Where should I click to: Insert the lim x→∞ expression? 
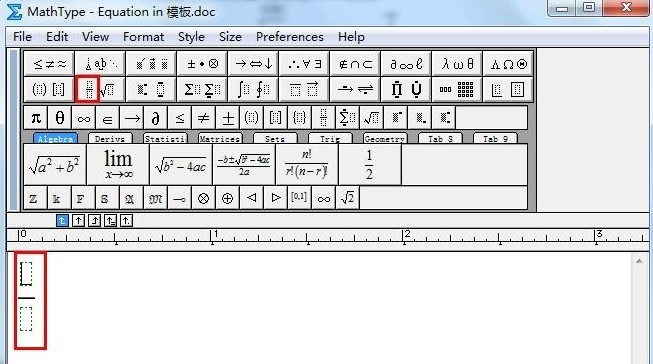(118, 165)
